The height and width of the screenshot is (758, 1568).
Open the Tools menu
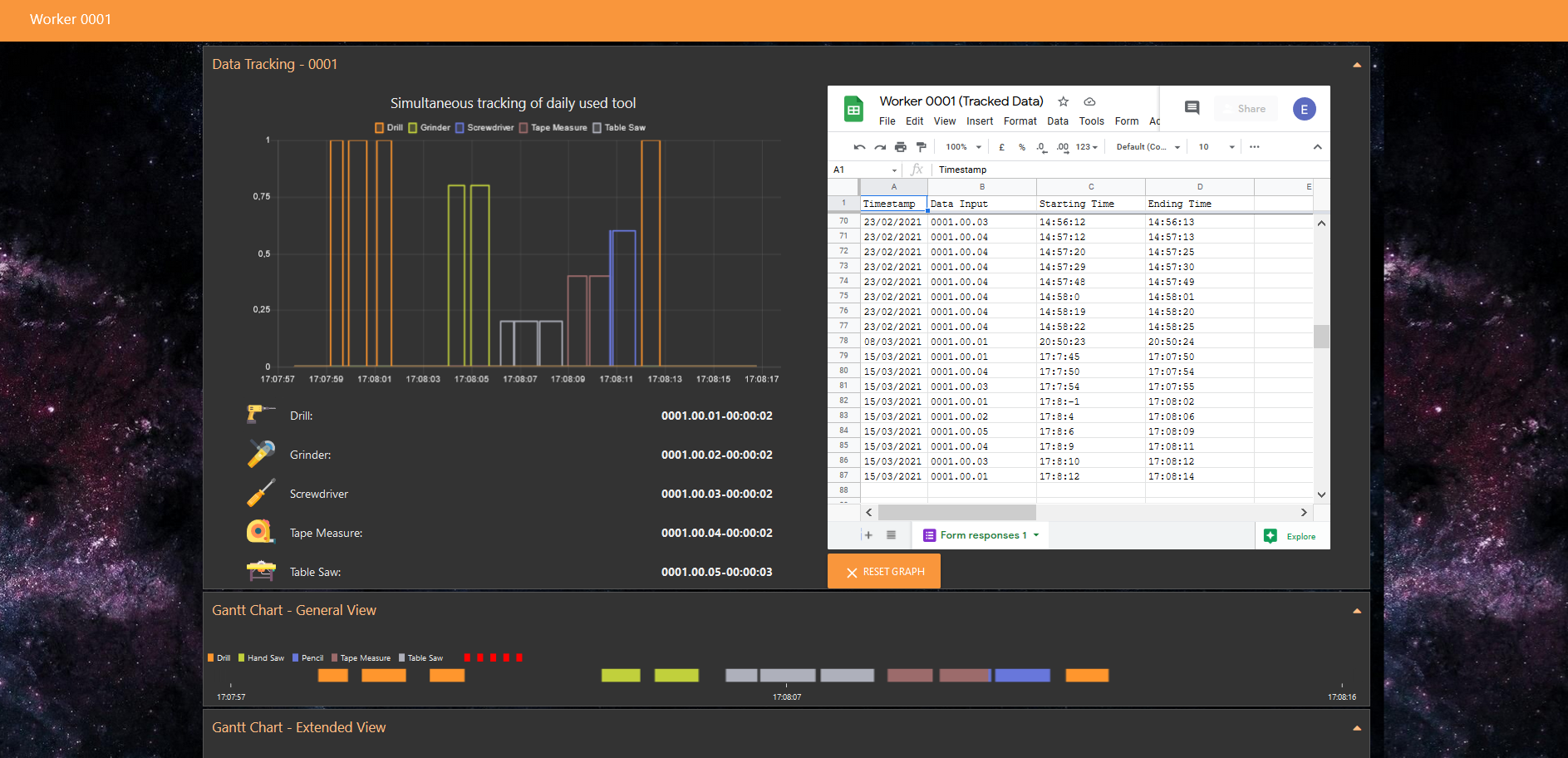pos(1092,121)
